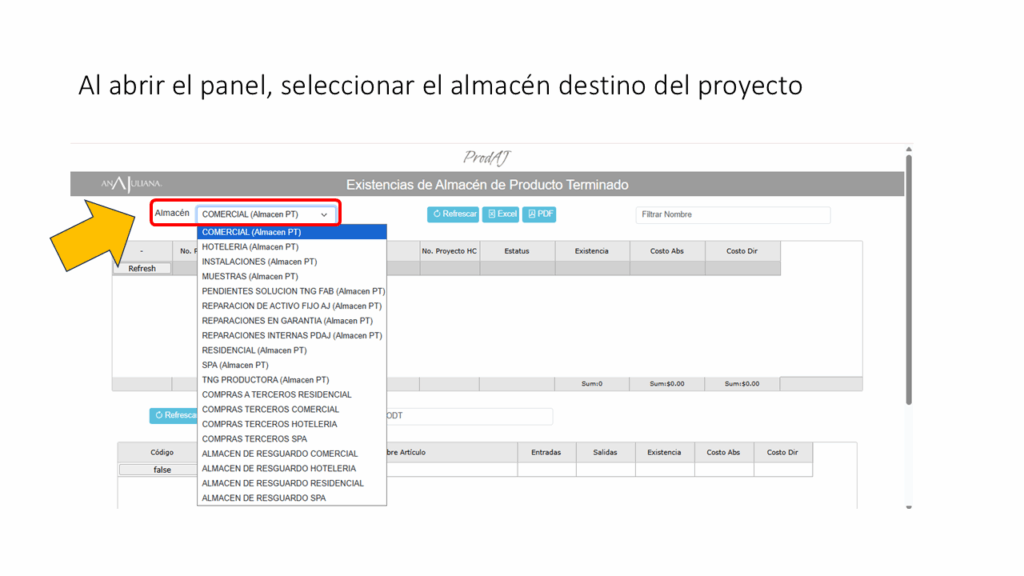1024x576 pixels.
Task: Click the Costo Abs column header
Action: (667, 251)
